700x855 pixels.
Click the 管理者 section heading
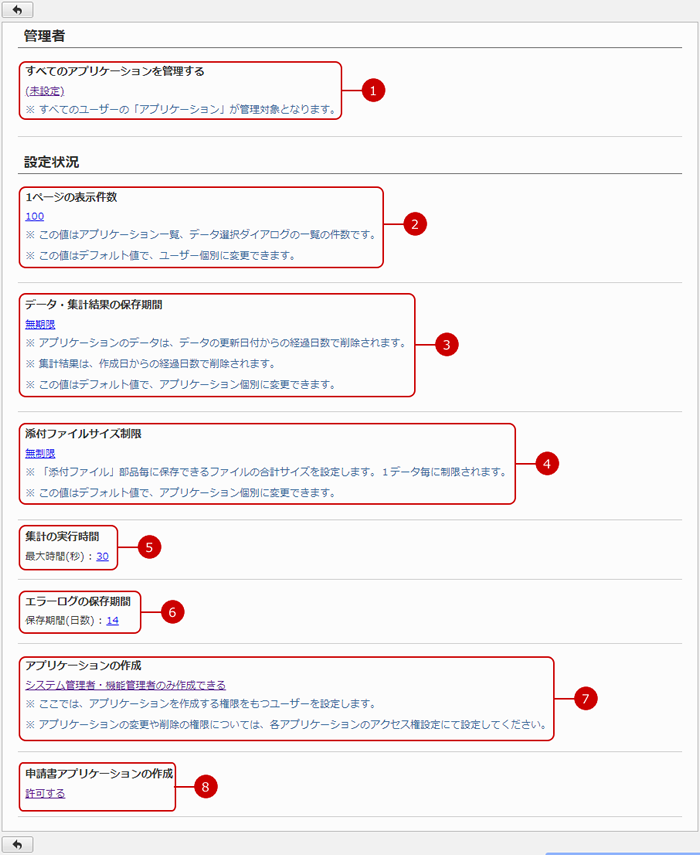click(45, 36)
